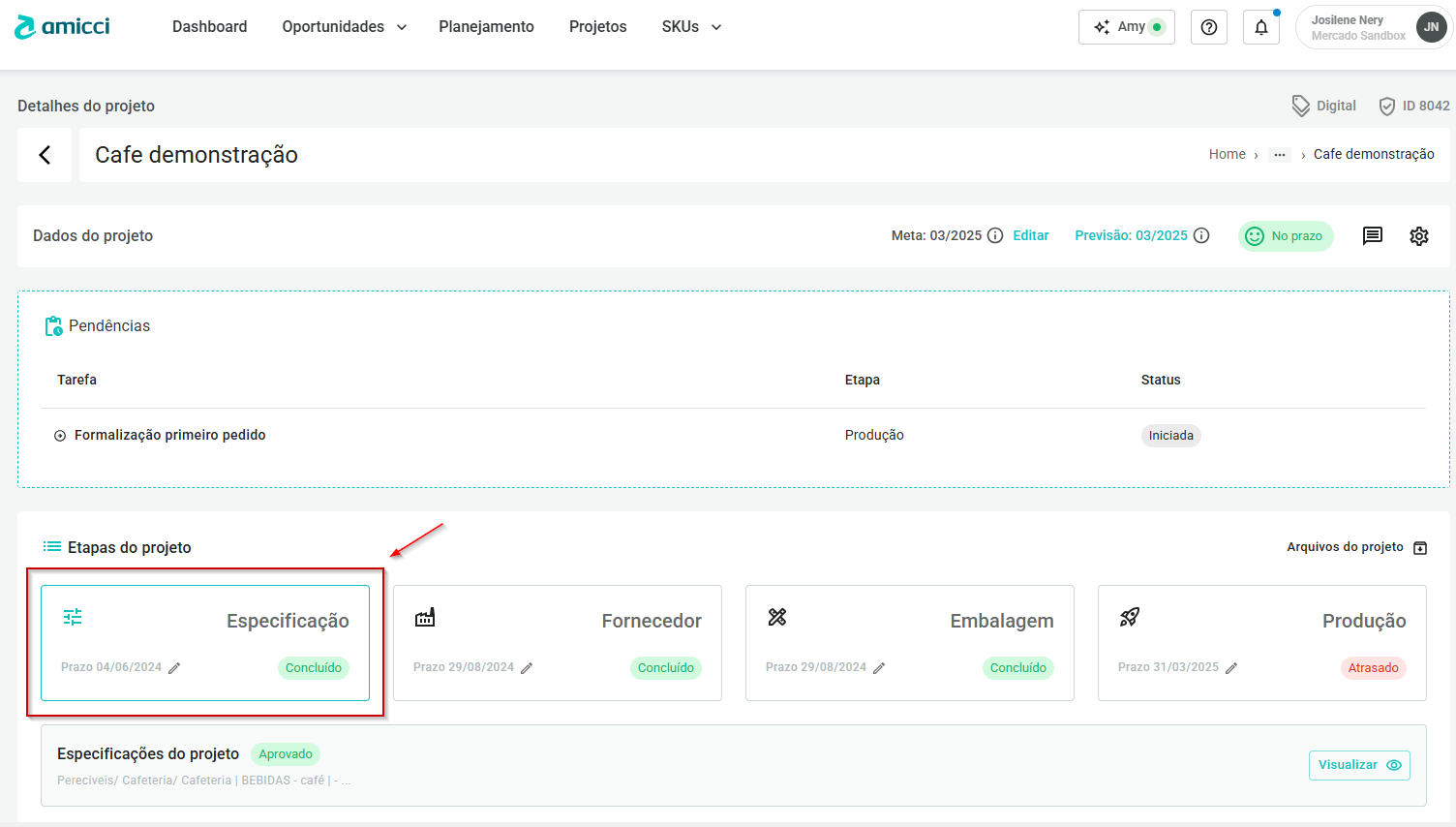Expand Formalização primeiro pedido task row
The image size is (1456, 827).
60,436
